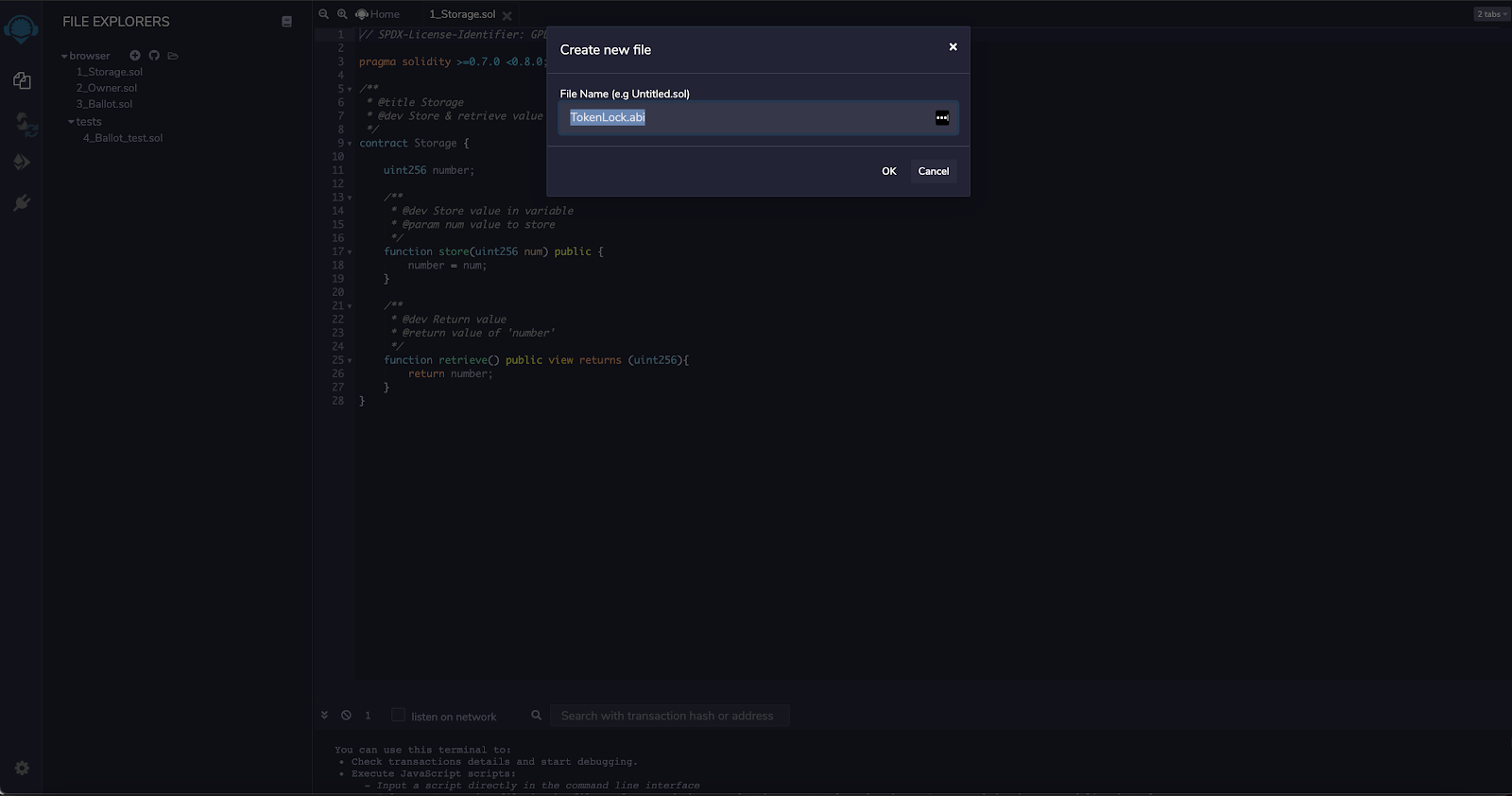Enable the listen on network checkbox
The width and height of the screenshot is (1512, 796).
(398, 715)
